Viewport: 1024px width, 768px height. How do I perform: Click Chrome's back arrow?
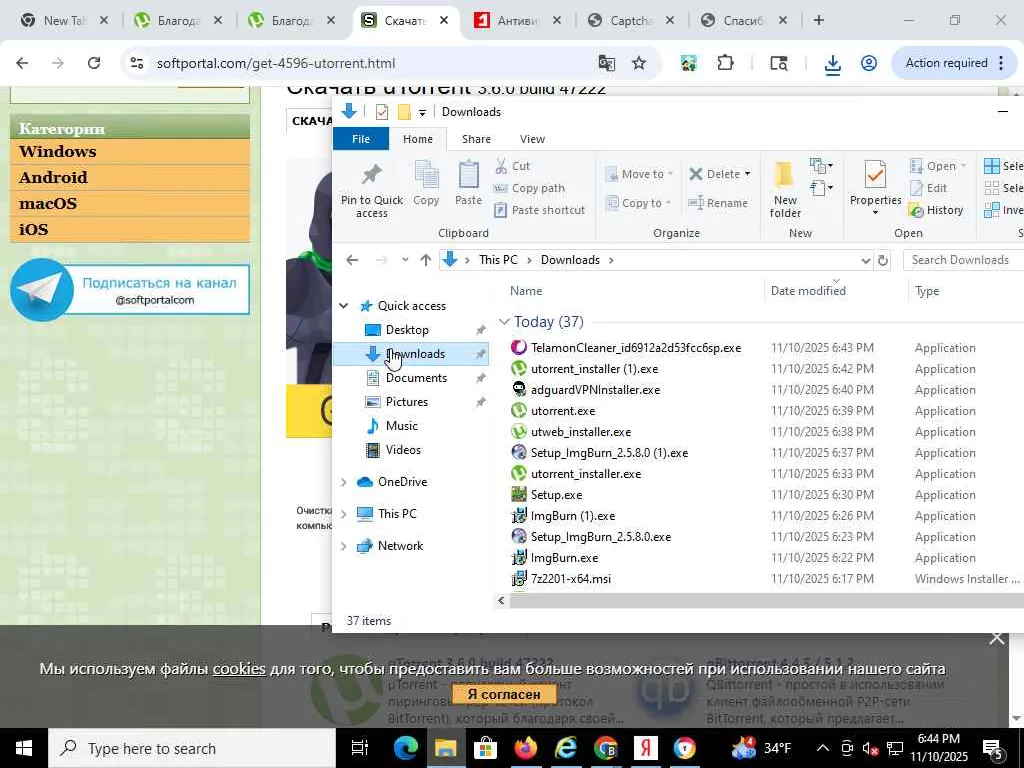(x=22, y=63)
